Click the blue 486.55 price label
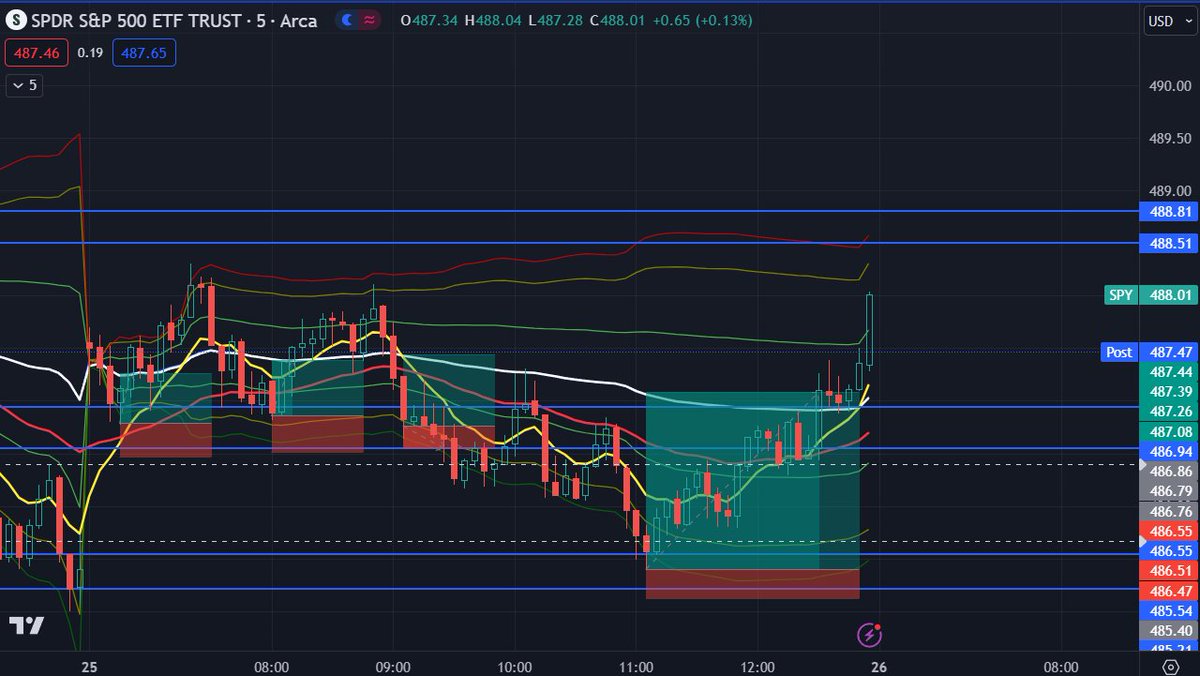This screenshot has width=1200, height=676. pyautogui.click(x=1169, y=551)
